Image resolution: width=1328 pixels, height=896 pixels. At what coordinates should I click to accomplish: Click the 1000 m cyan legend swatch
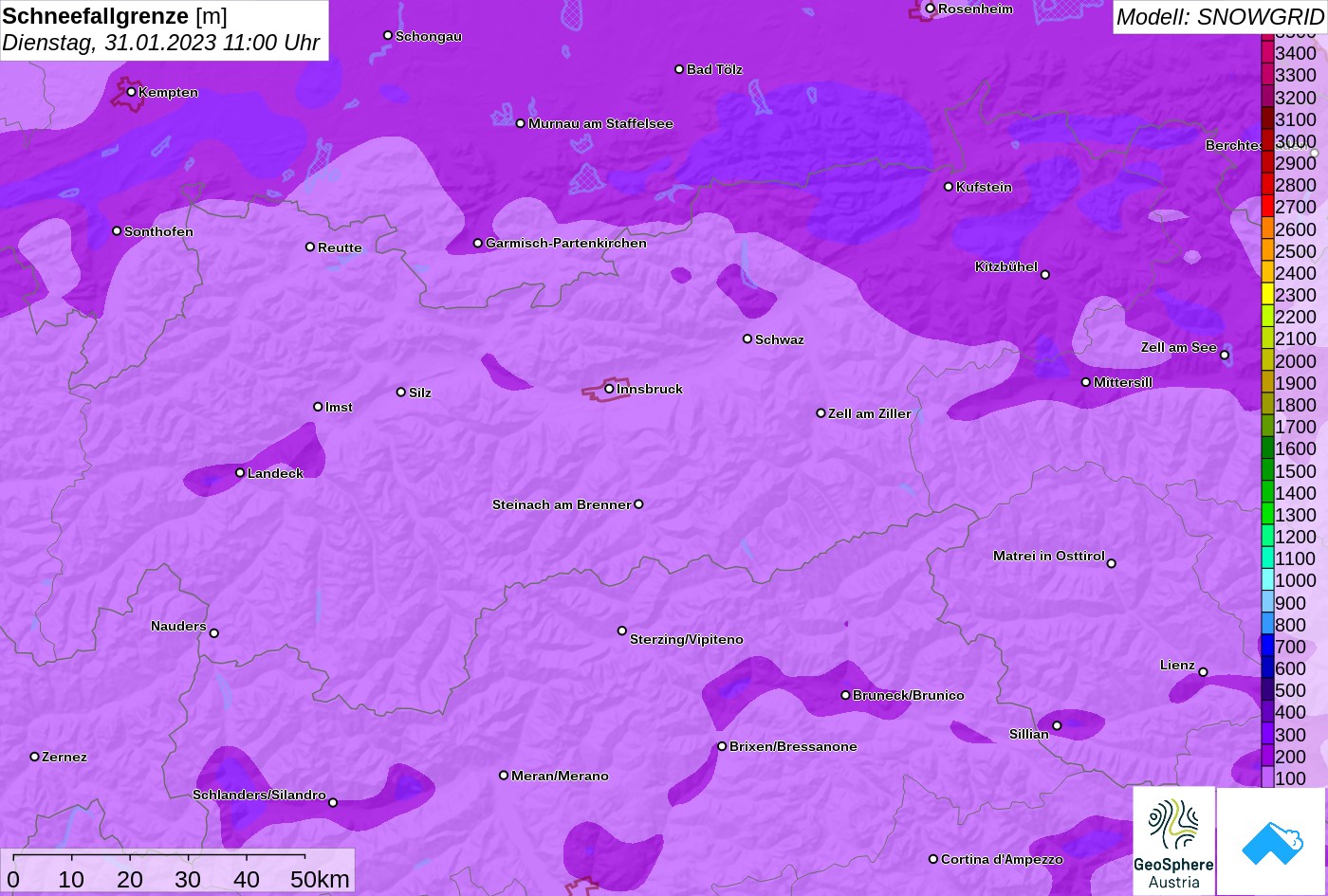pos(1267,580)
